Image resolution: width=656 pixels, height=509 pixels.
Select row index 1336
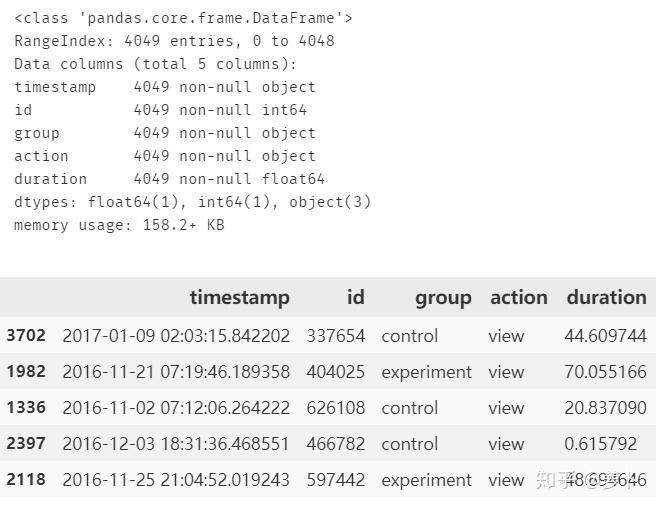[x=26, y=408]
